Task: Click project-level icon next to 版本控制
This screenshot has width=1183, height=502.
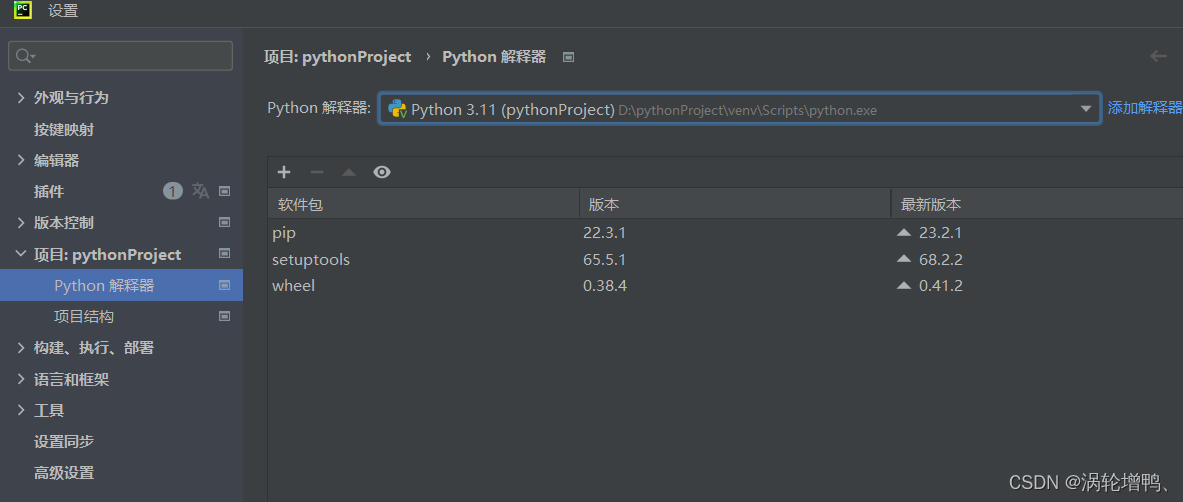Action: click(224, 223)
